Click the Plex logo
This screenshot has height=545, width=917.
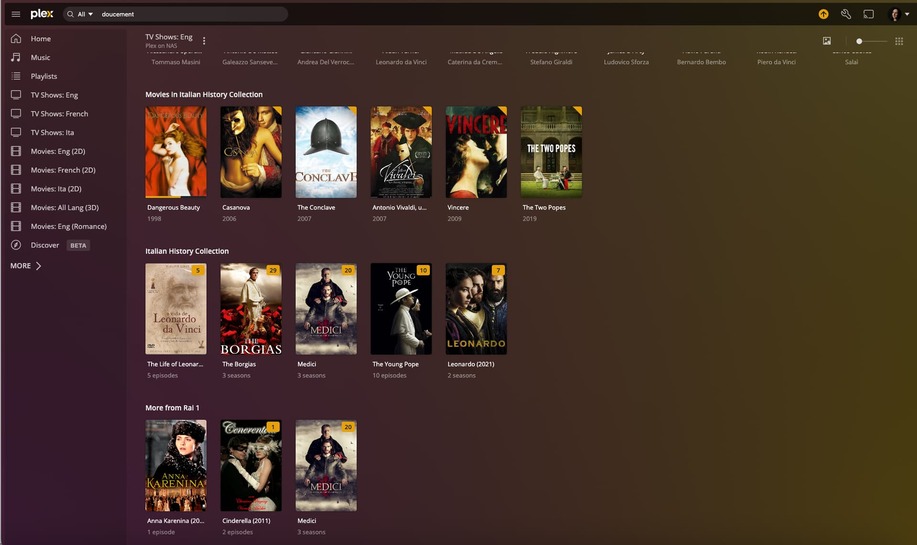point(42,13)
